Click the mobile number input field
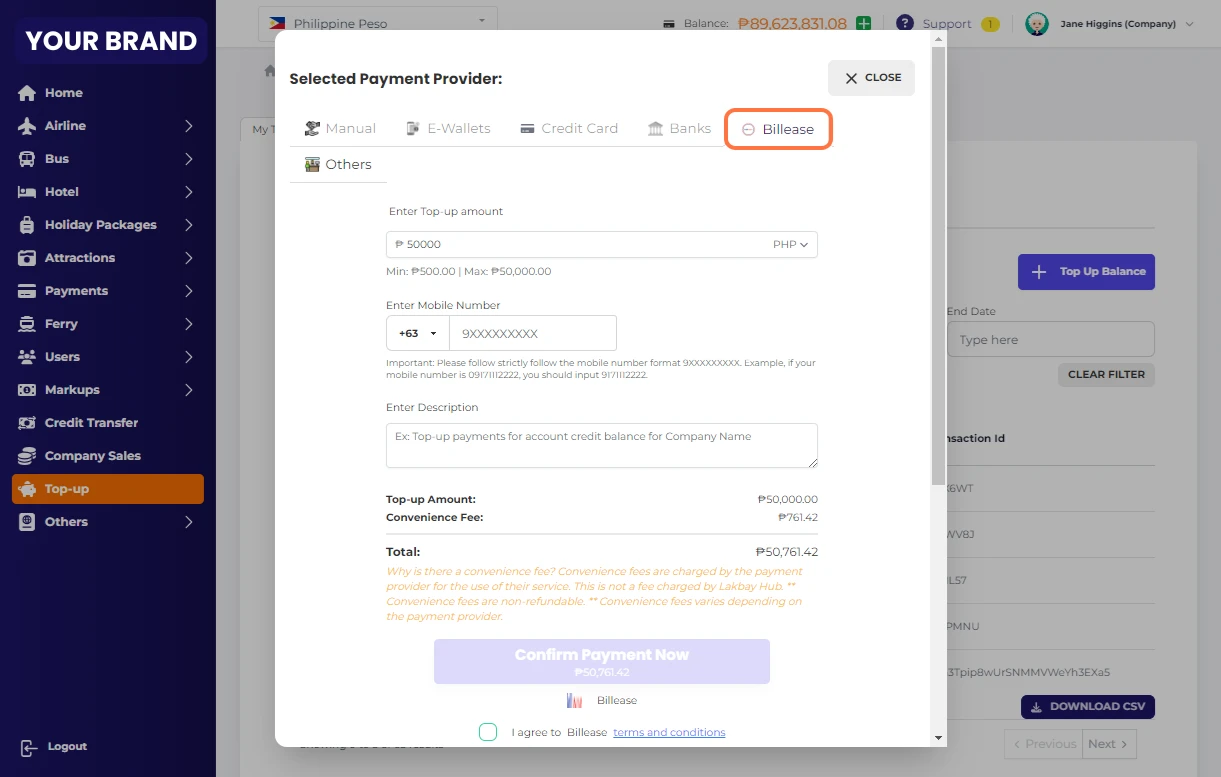 point(532,333)
